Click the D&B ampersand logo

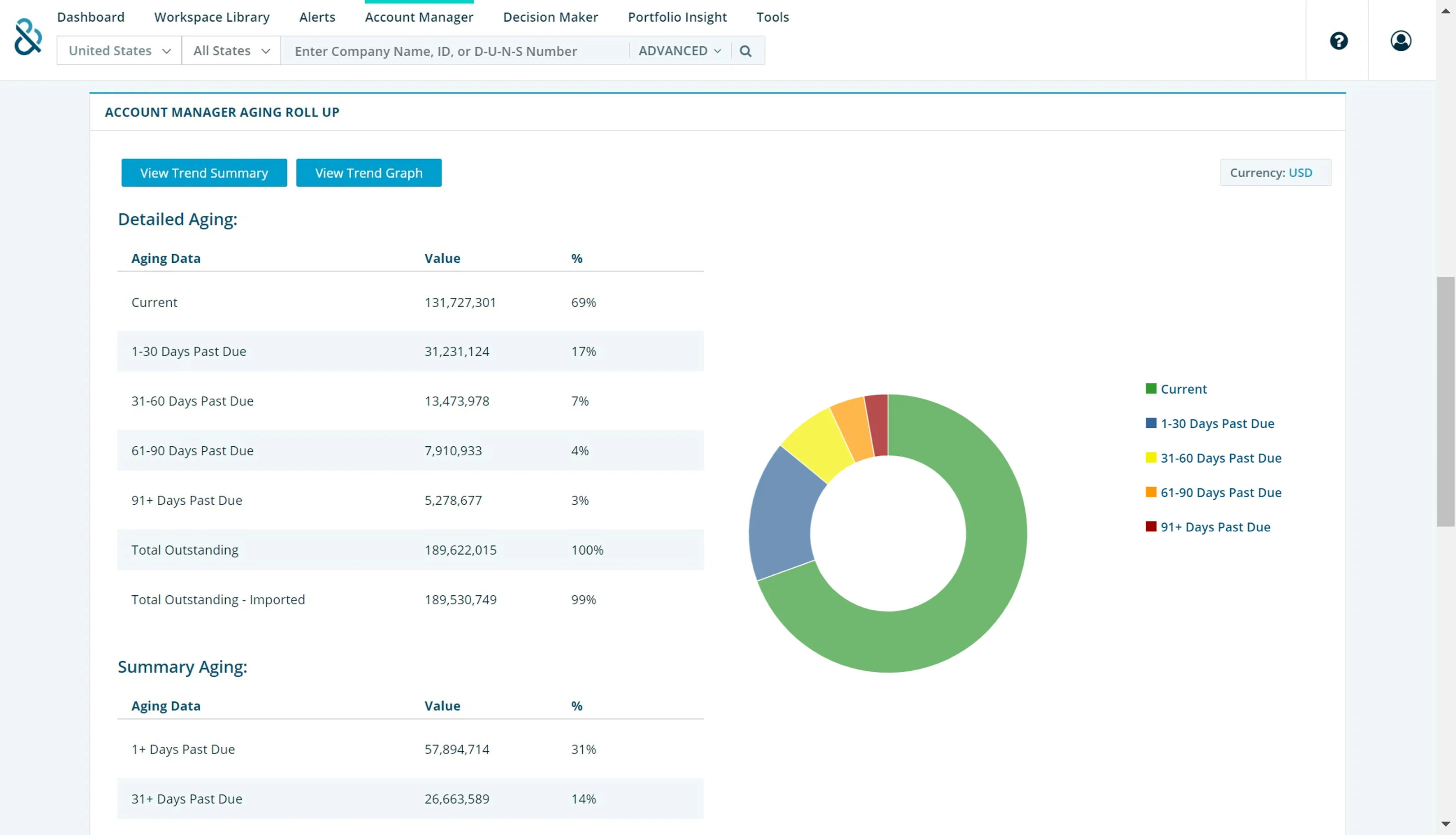pos(27,37)
